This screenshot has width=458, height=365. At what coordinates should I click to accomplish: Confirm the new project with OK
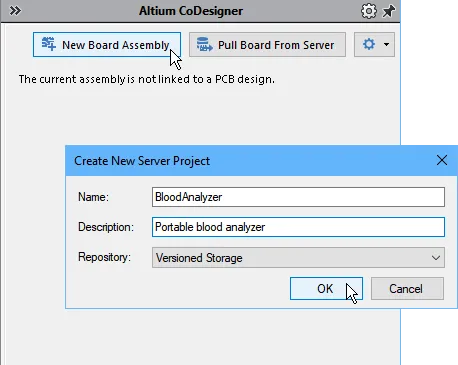coord(326,289)
